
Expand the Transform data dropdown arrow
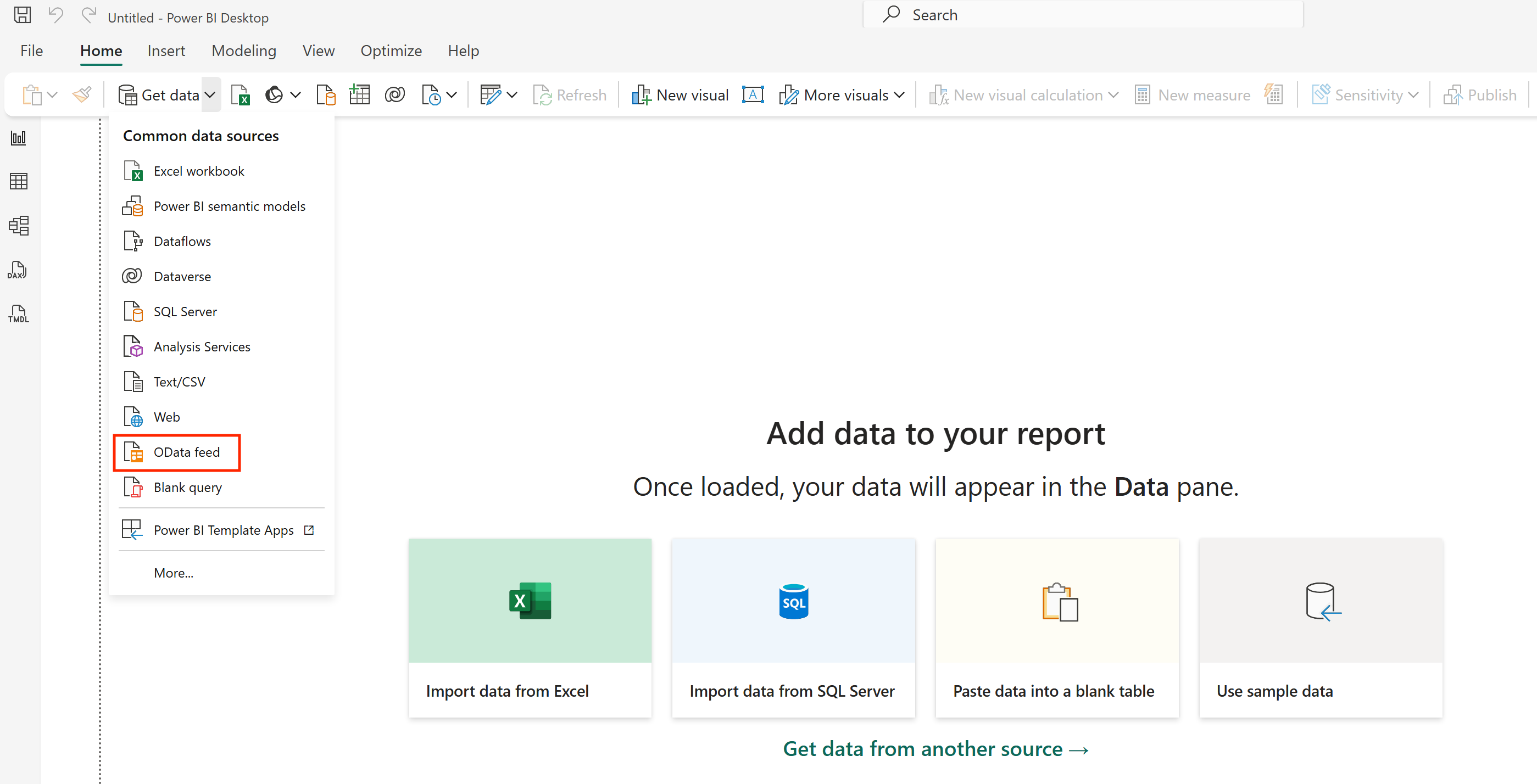[512, 95]
